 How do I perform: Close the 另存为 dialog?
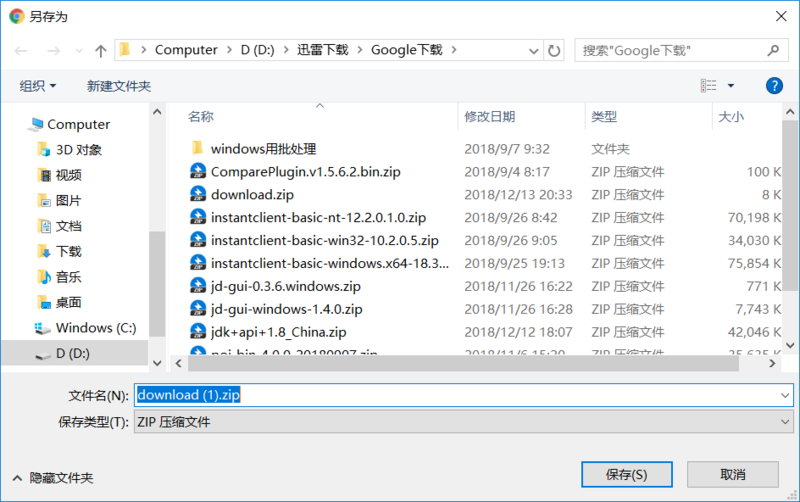(x=781, y=16)
